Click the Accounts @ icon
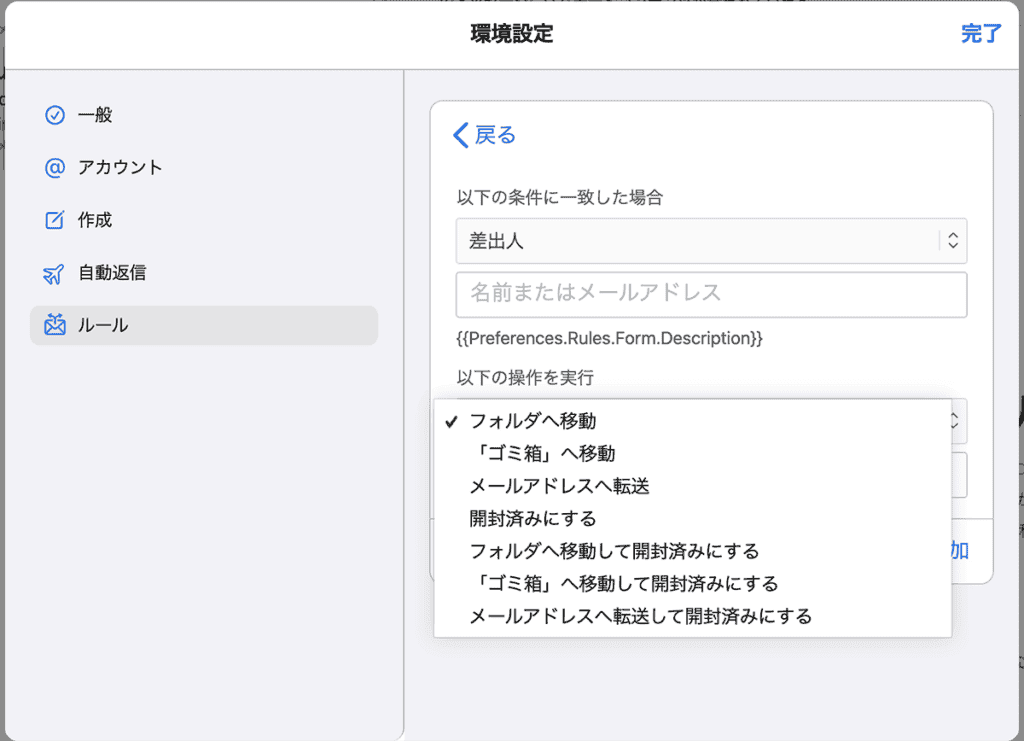1024x741 pixels. 55,168
